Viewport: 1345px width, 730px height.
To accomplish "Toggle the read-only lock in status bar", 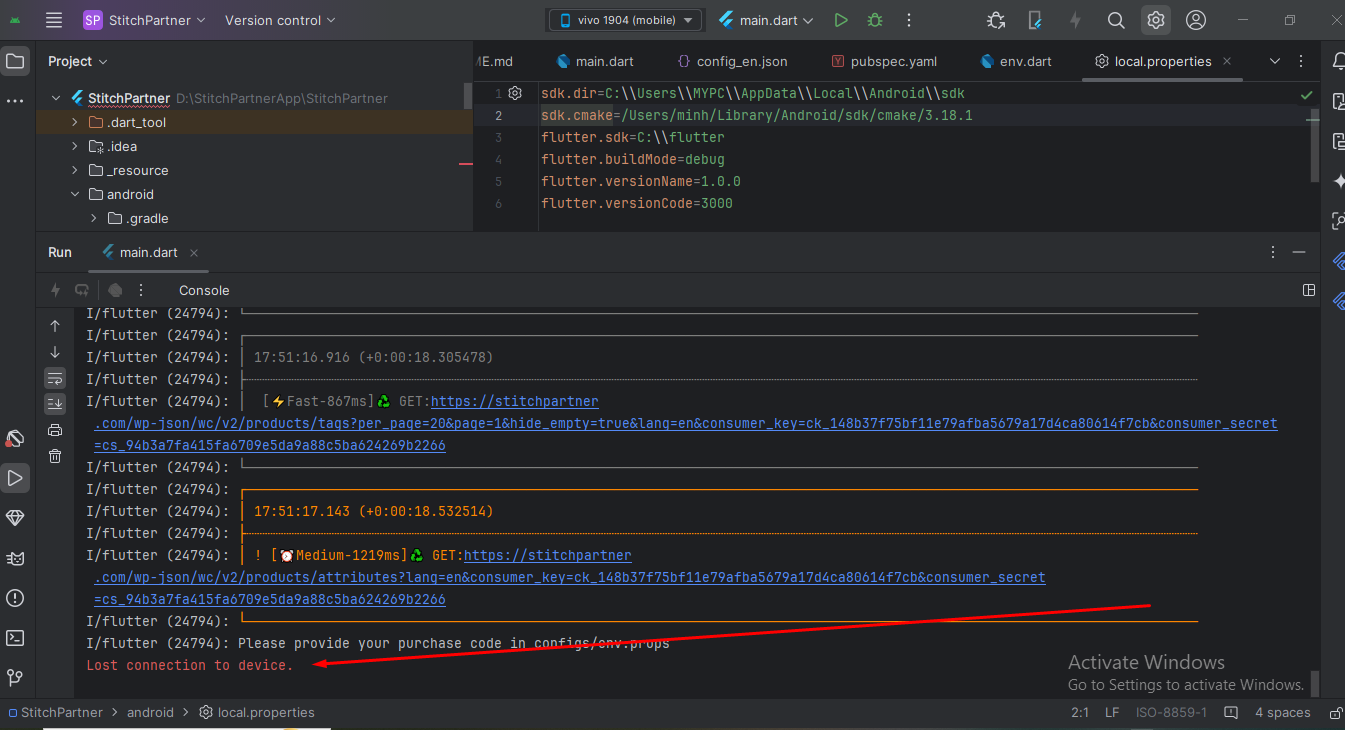I will tap(1336, 713).
